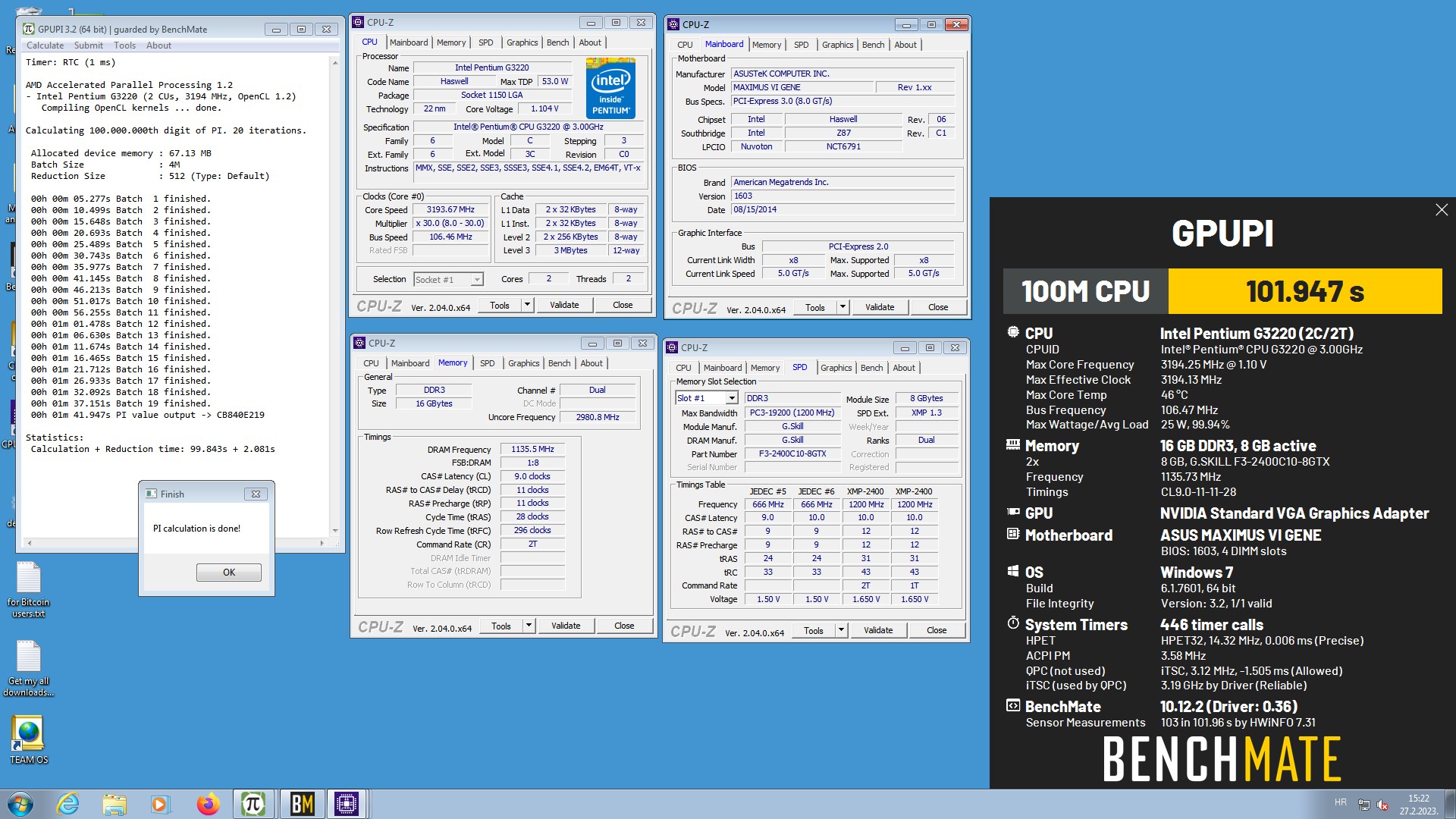
Task: Click the CPU-Z CPU window title icon
Action: [359, 23]
